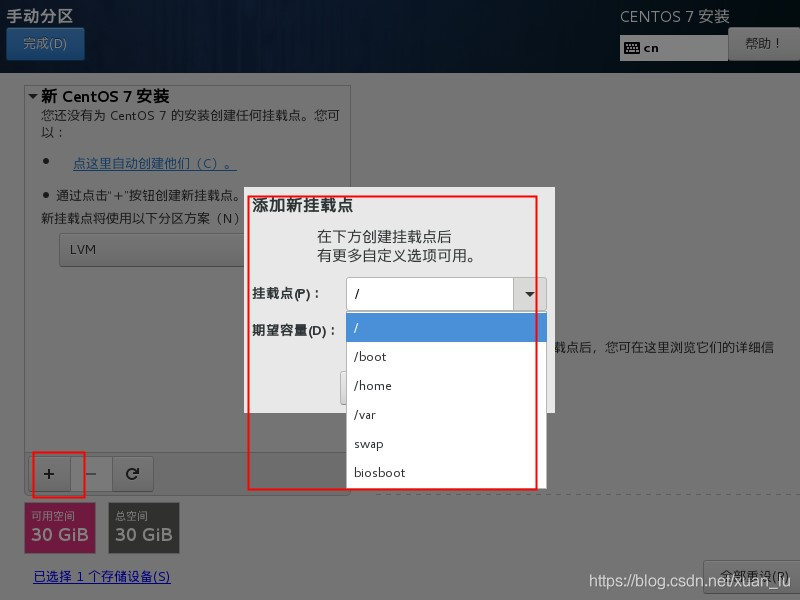Image resolution: width=800 pixels, height=600 pixels.
Task: Click the keyboard layout cn indicator
Action: (673, 47)
